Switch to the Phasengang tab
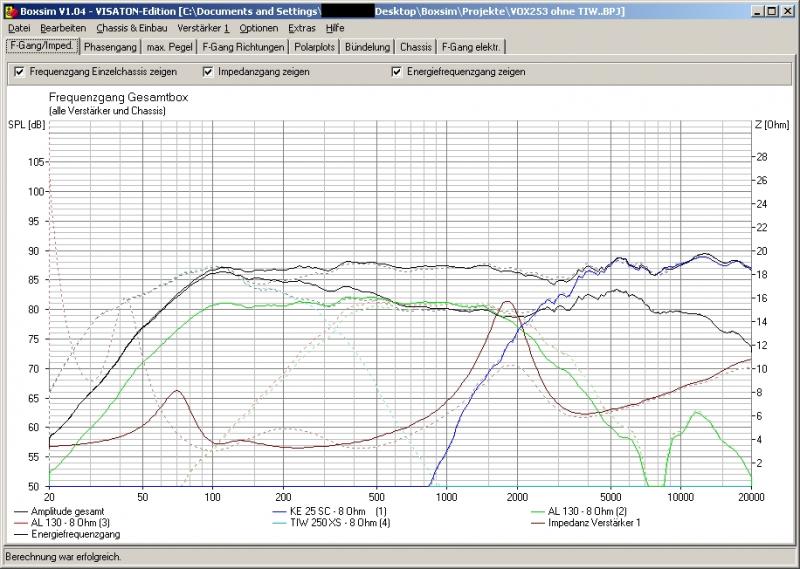 [110, 47]
